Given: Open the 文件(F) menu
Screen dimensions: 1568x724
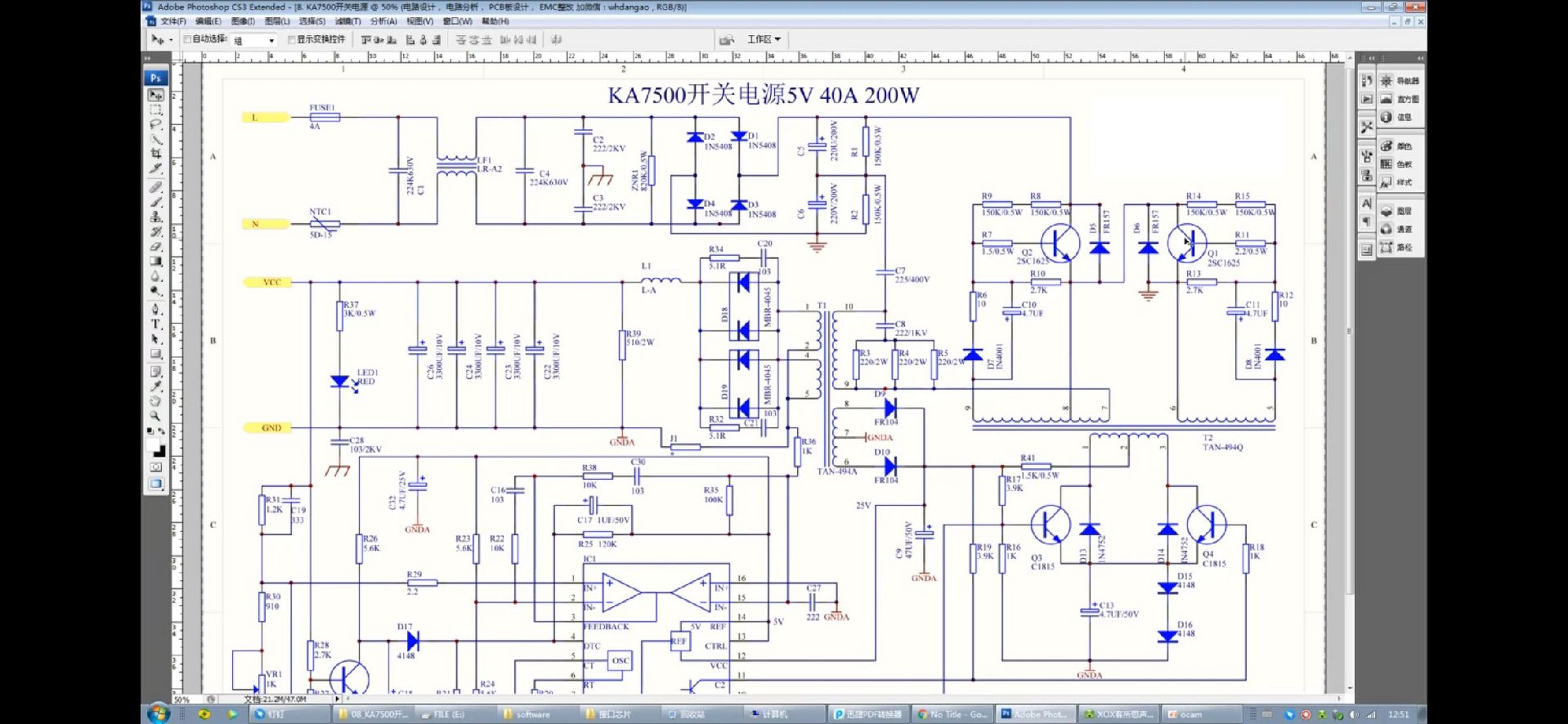Looking at the screenshot, I should 174,21.
